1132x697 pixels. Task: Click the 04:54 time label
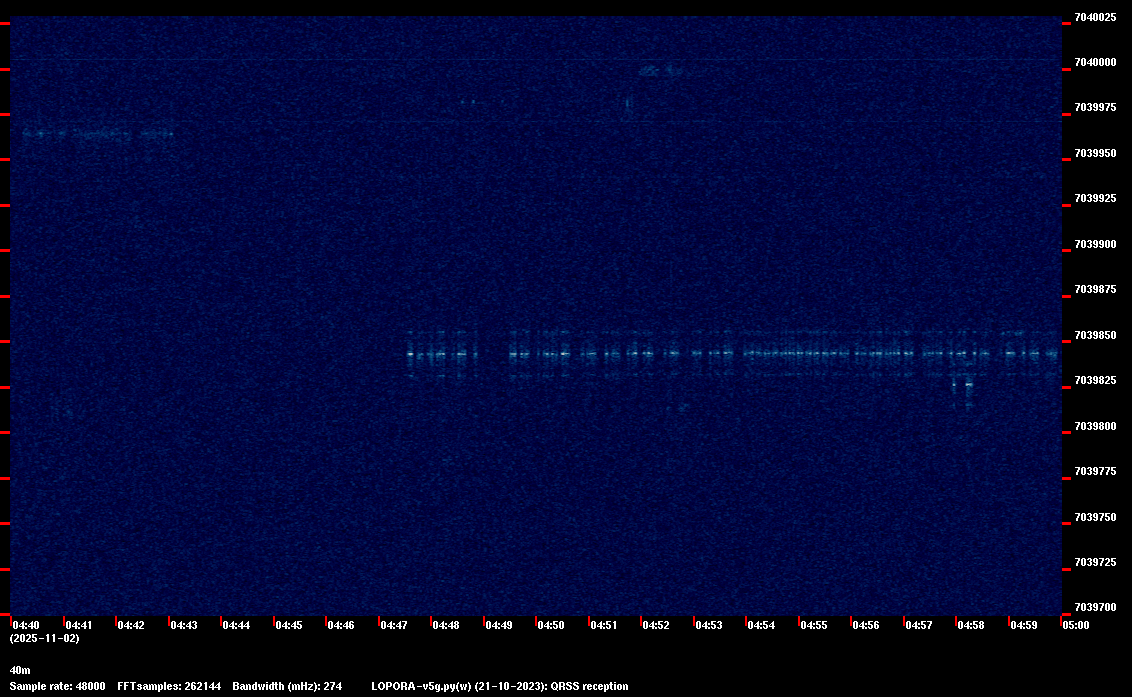[x=761, y=625]
